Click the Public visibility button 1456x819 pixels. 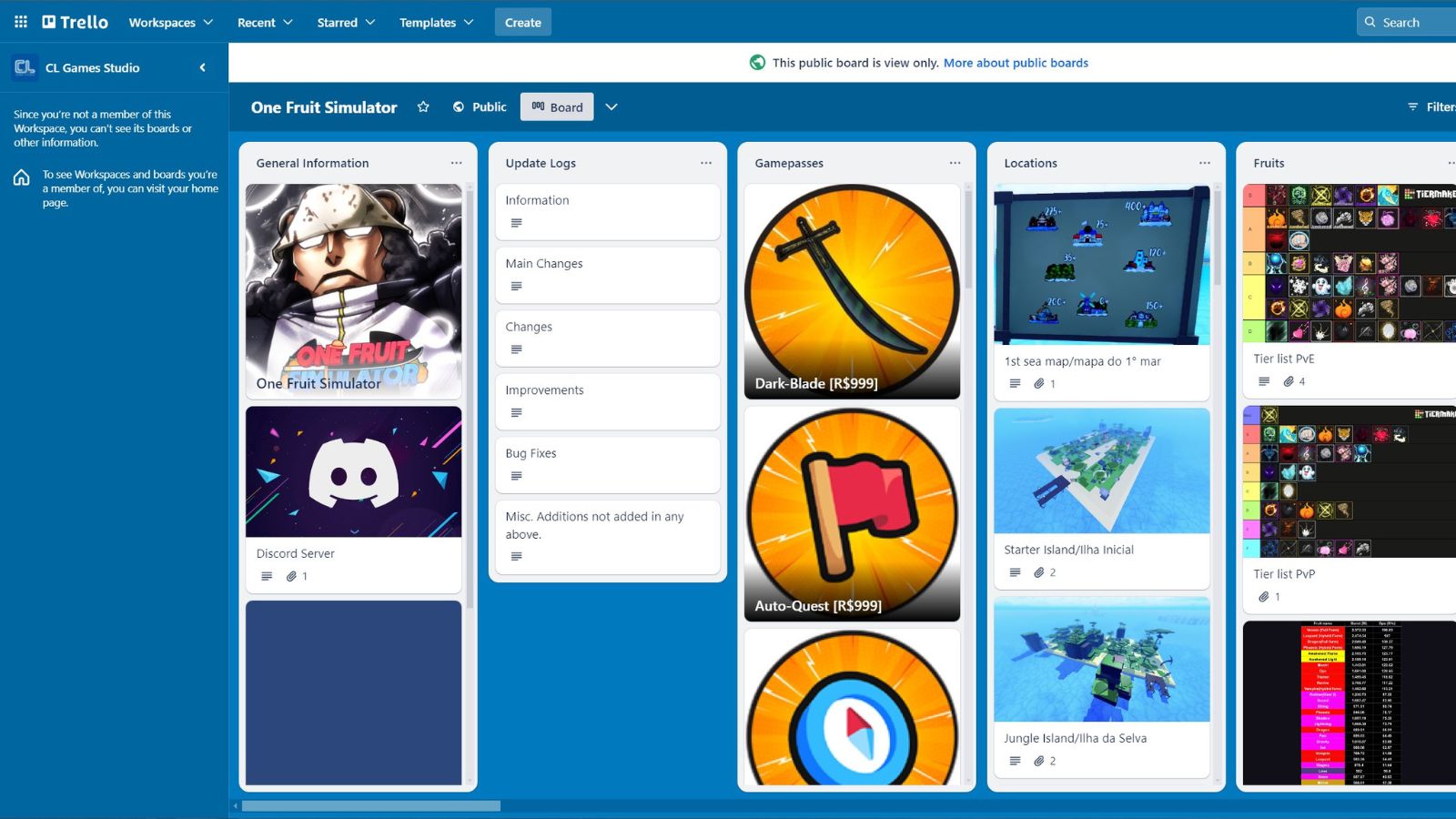coord(480,107)
